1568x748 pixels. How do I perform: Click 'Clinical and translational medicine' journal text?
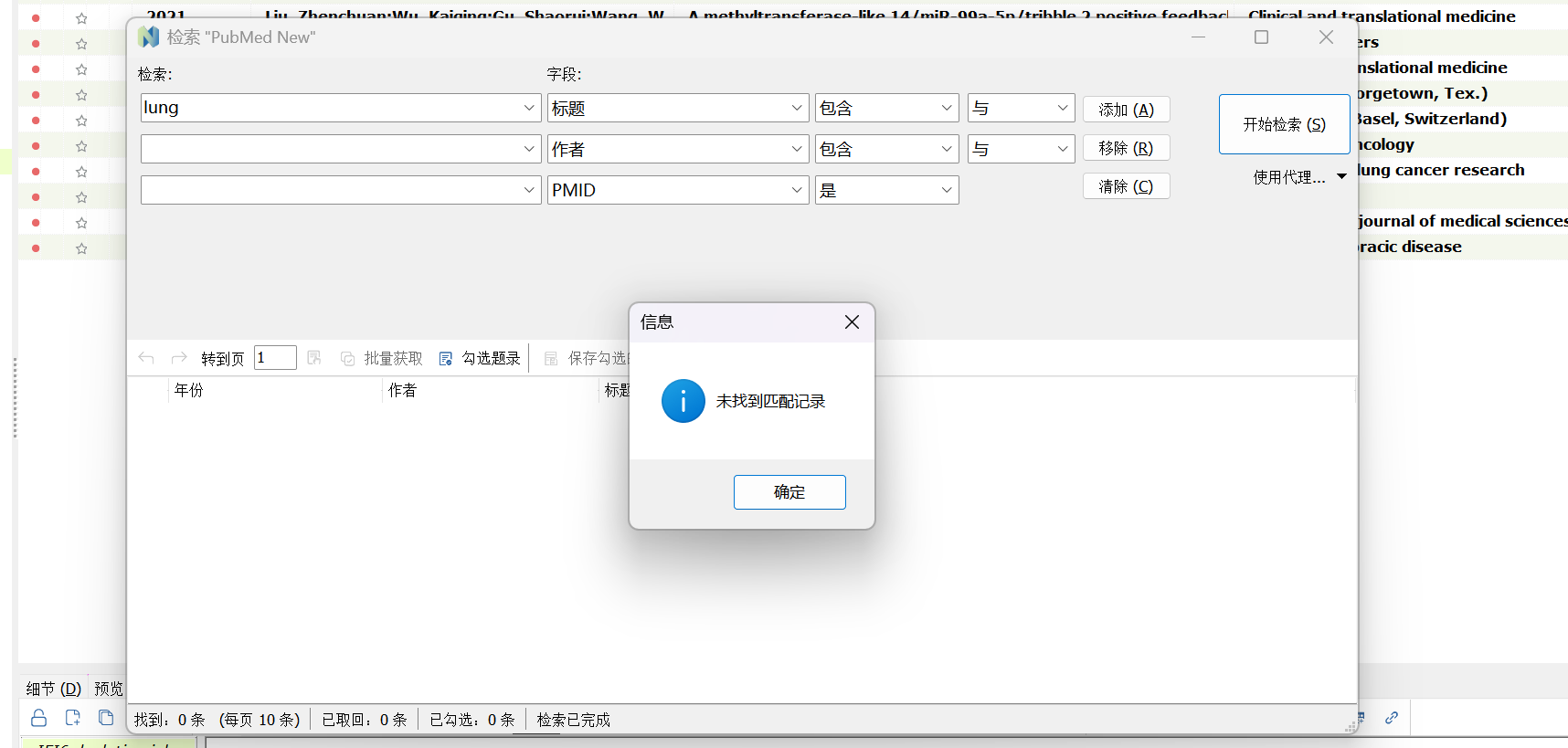pyautogui.click(x=1382, y=16)
